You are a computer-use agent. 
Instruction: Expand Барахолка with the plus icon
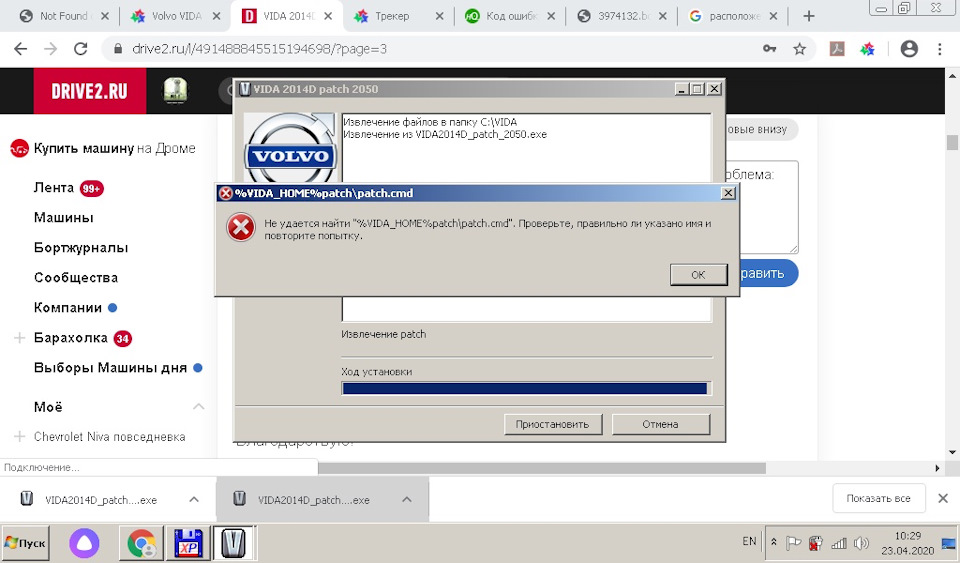tap(20, 338)
